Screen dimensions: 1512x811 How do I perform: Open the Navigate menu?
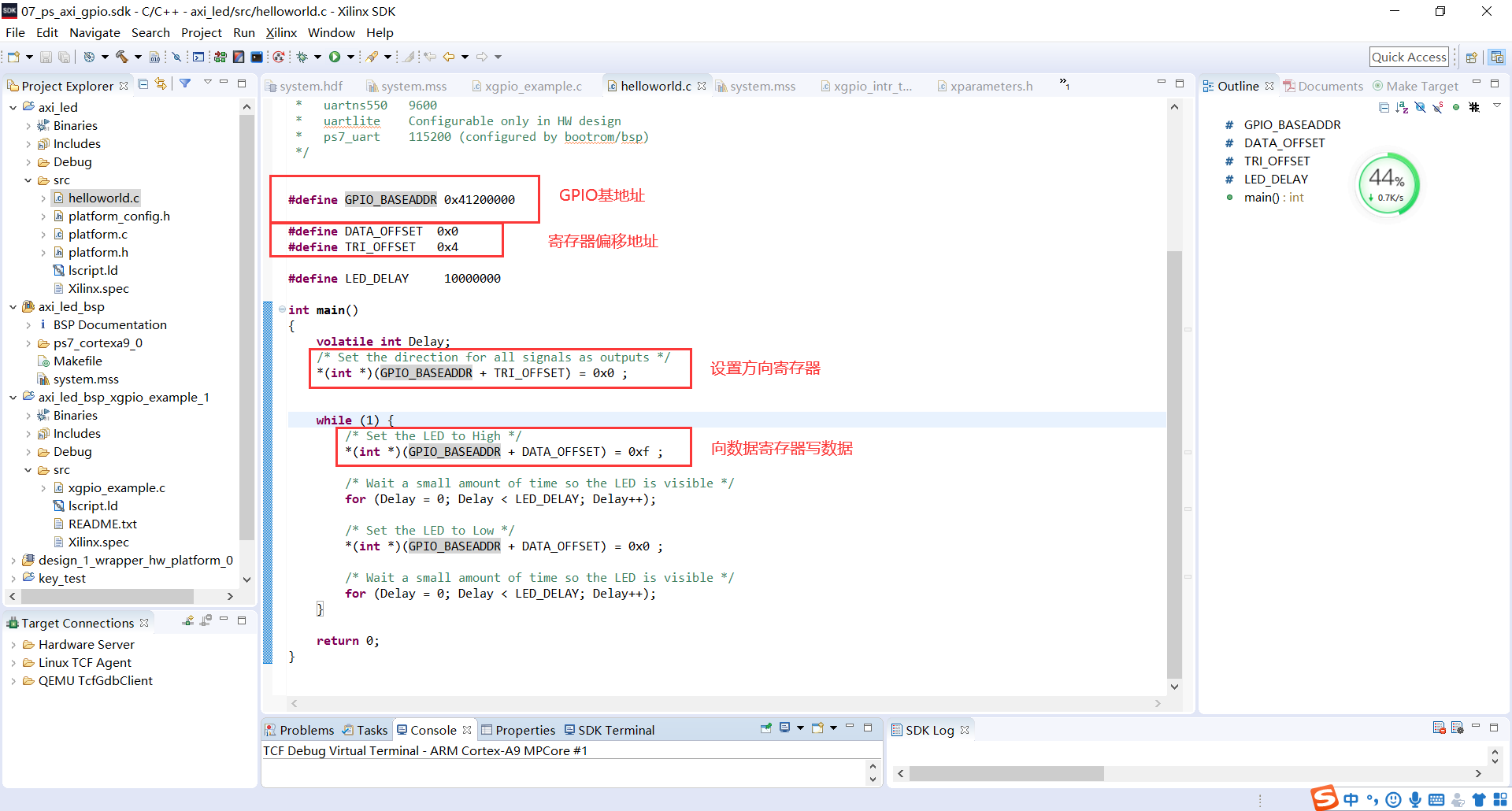coord(94,32)
